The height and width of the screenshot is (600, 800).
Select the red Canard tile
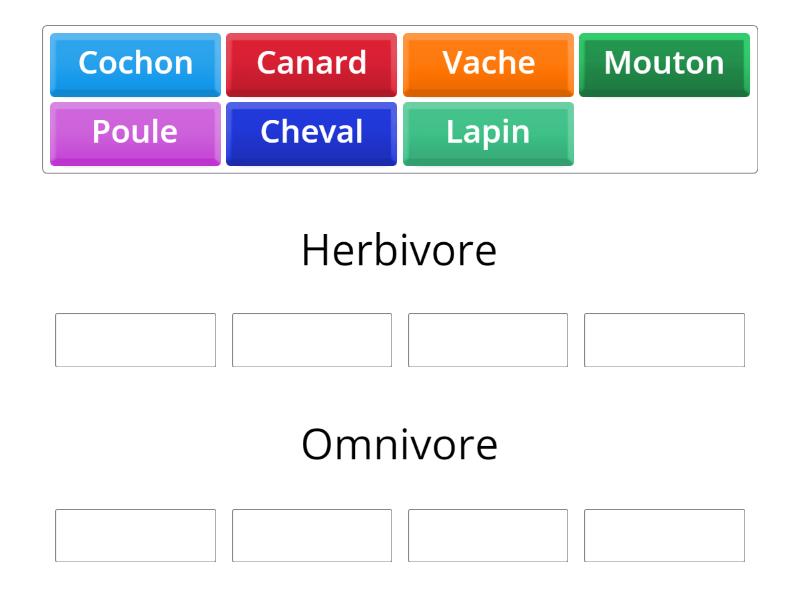click(x=312, y=63)
